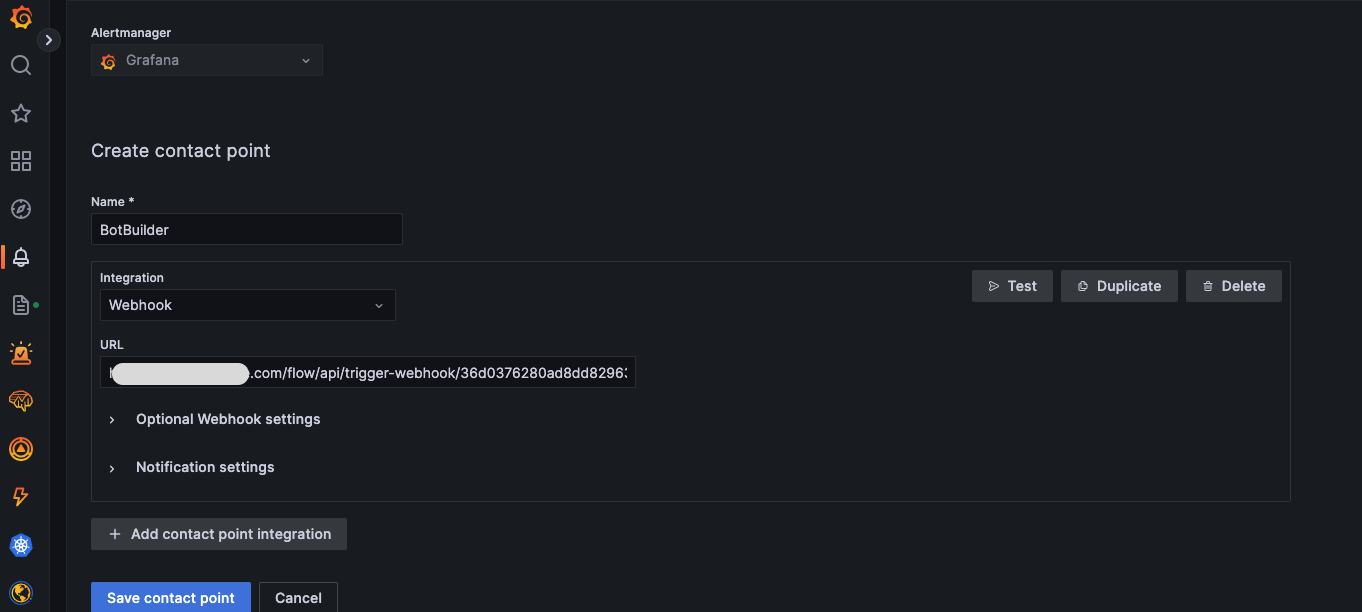Click the Add contact point integration option
1362x612 pixels.
[x=218, y=534]
